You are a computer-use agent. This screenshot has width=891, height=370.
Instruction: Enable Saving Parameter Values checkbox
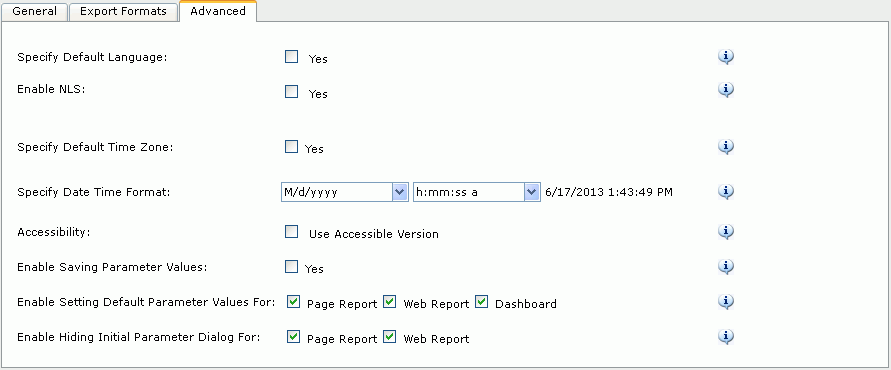[291, 267]
